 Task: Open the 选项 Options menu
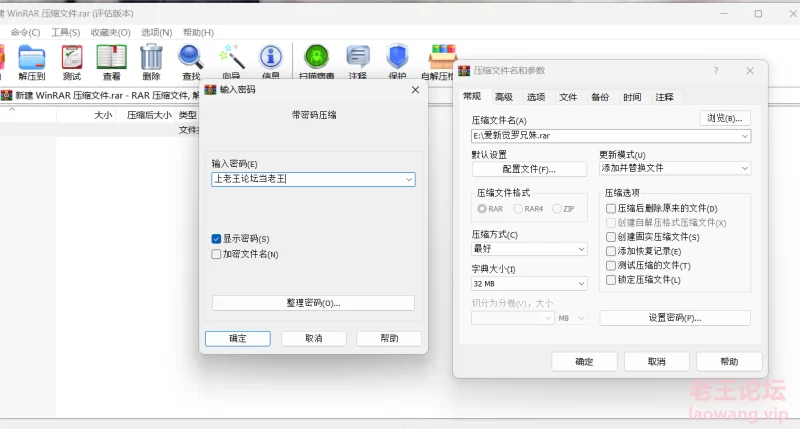click(157, 33)
